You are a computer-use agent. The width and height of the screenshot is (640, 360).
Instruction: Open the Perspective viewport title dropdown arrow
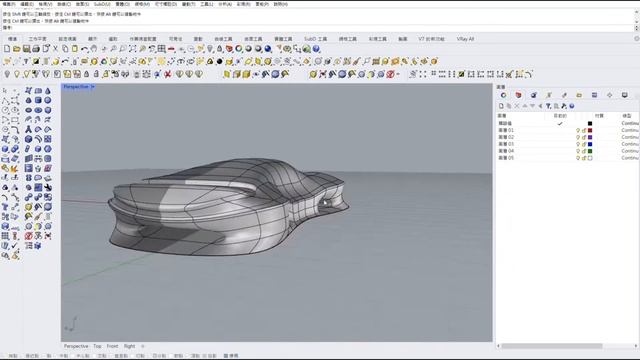click(x=93, y=87)
